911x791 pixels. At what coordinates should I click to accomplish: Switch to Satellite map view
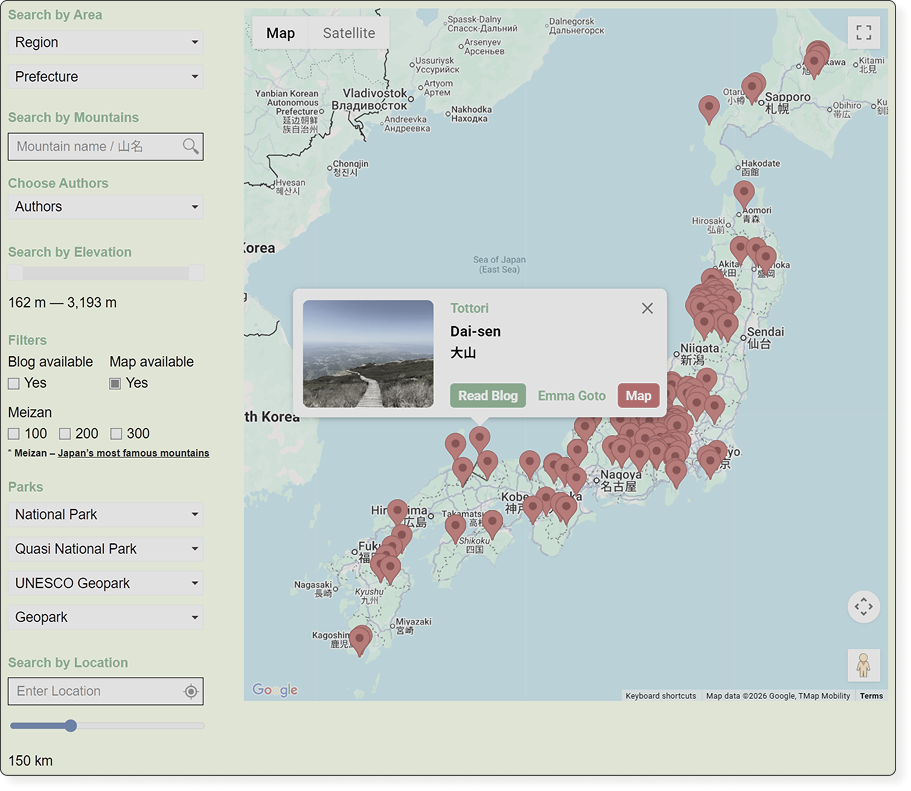pos(349,33)
